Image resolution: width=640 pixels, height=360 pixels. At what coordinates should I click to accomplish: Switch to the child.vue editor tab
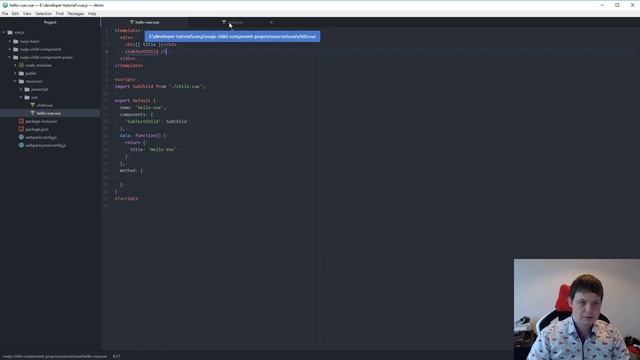[233, 22]
